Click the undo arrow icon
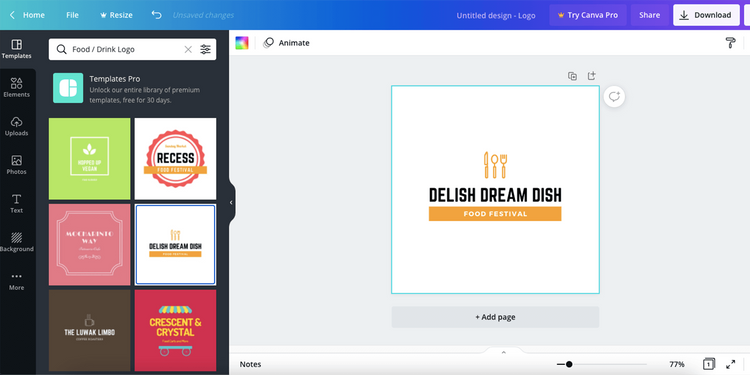 (x=156, y=15)
